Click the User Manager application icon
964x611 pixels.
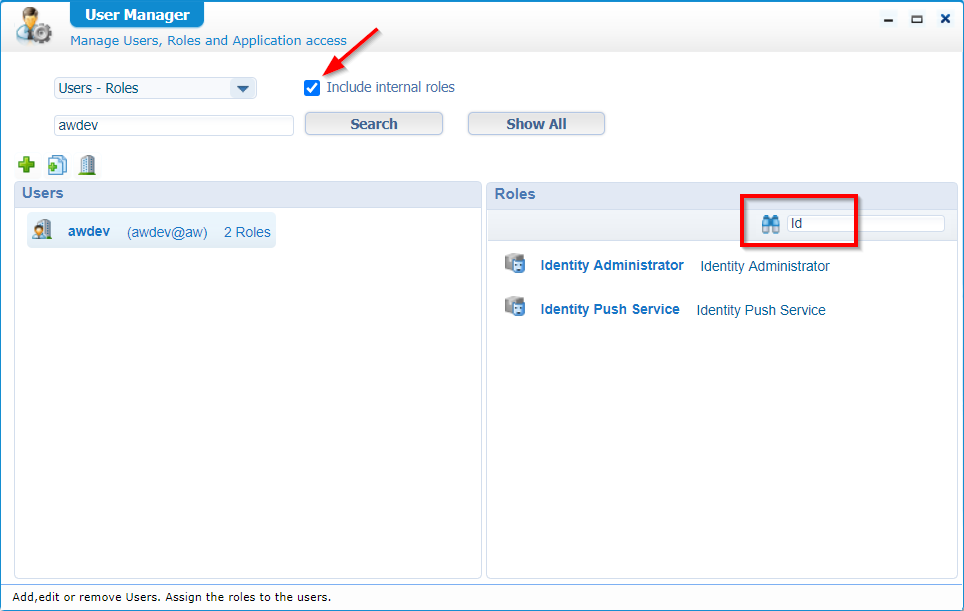pos(34,26)
